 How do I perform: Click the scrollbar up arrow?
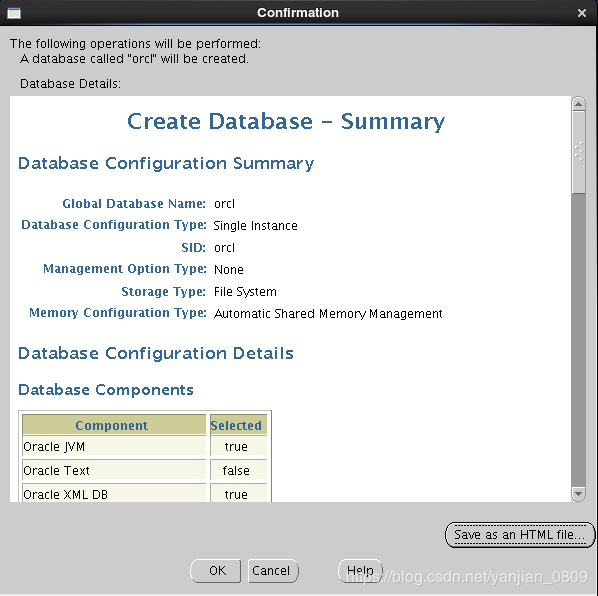579,104
